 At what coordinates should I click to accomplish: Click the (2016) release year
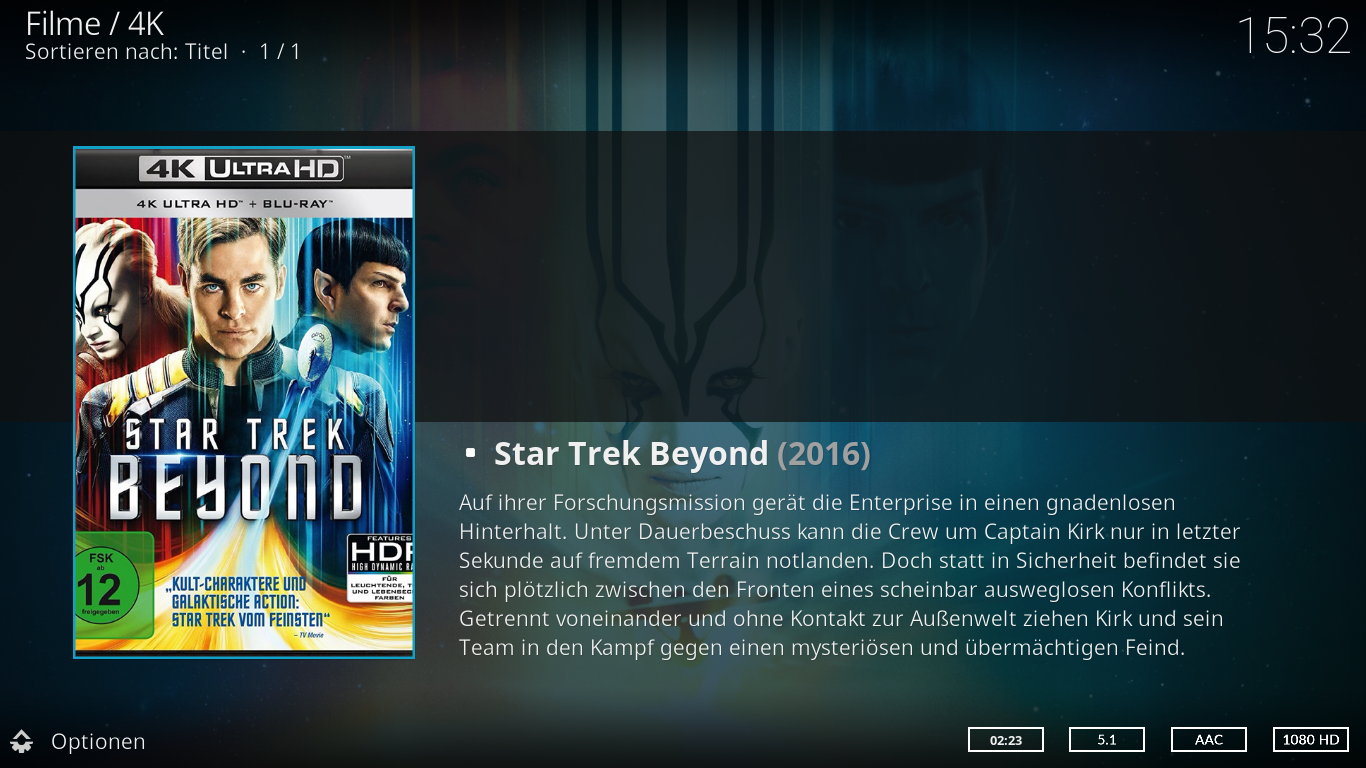click(824, 454)
